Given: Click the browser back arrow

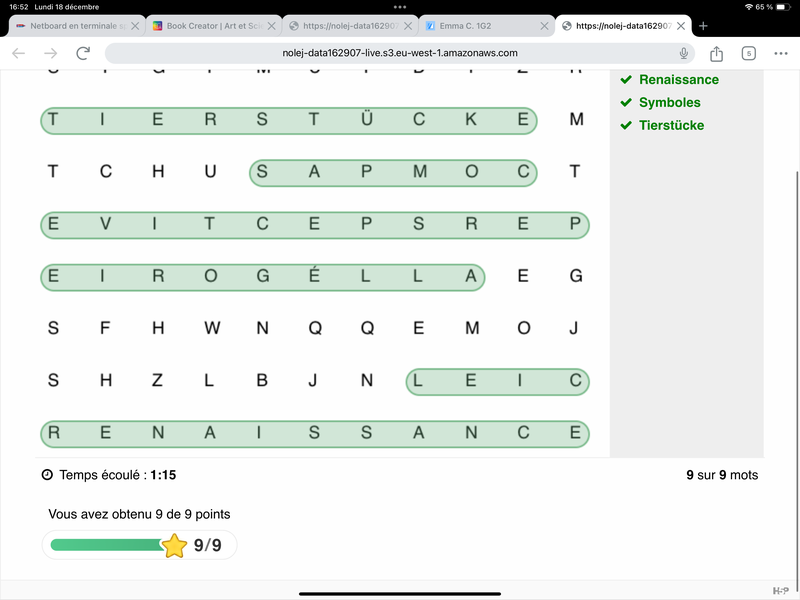Looking at the screenshot, I should pyautogui.click(x=19, y=53).
